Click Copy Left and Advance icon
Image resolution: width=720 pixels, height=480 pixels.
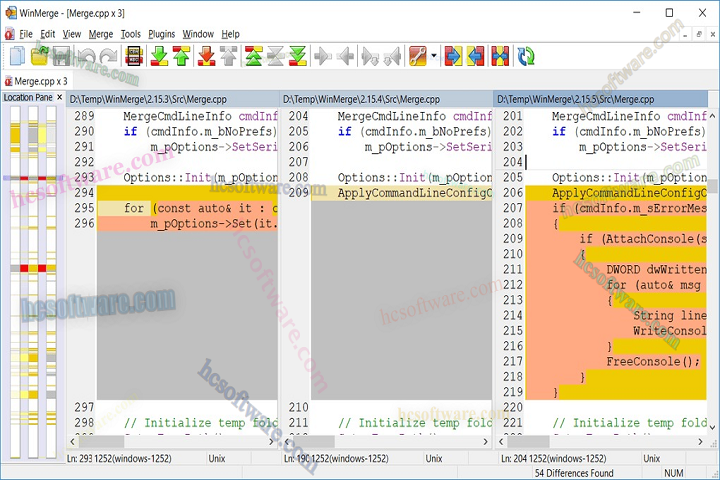(393, 56)
